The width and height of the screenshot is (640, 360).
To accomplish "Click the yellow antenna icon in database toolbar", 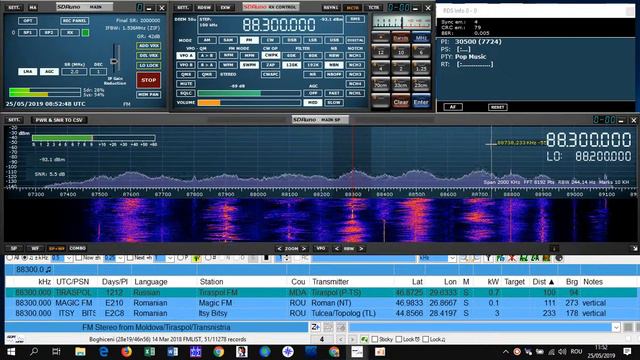I will tap(197, 258).
